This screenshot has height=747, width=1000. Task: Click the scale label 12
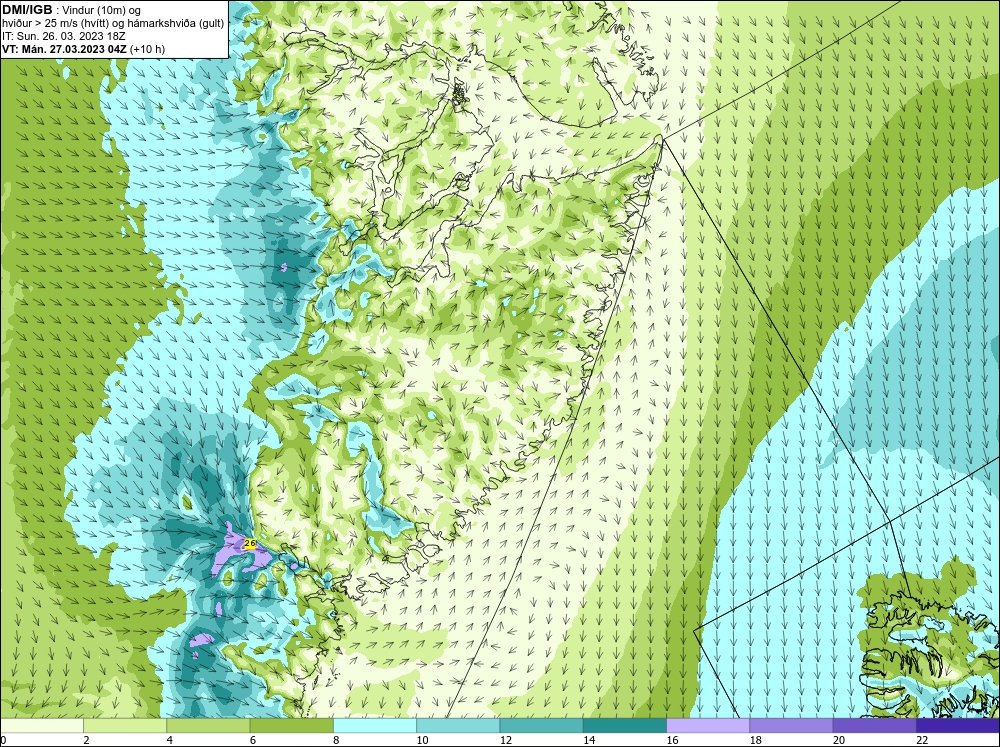pos(506,740)
